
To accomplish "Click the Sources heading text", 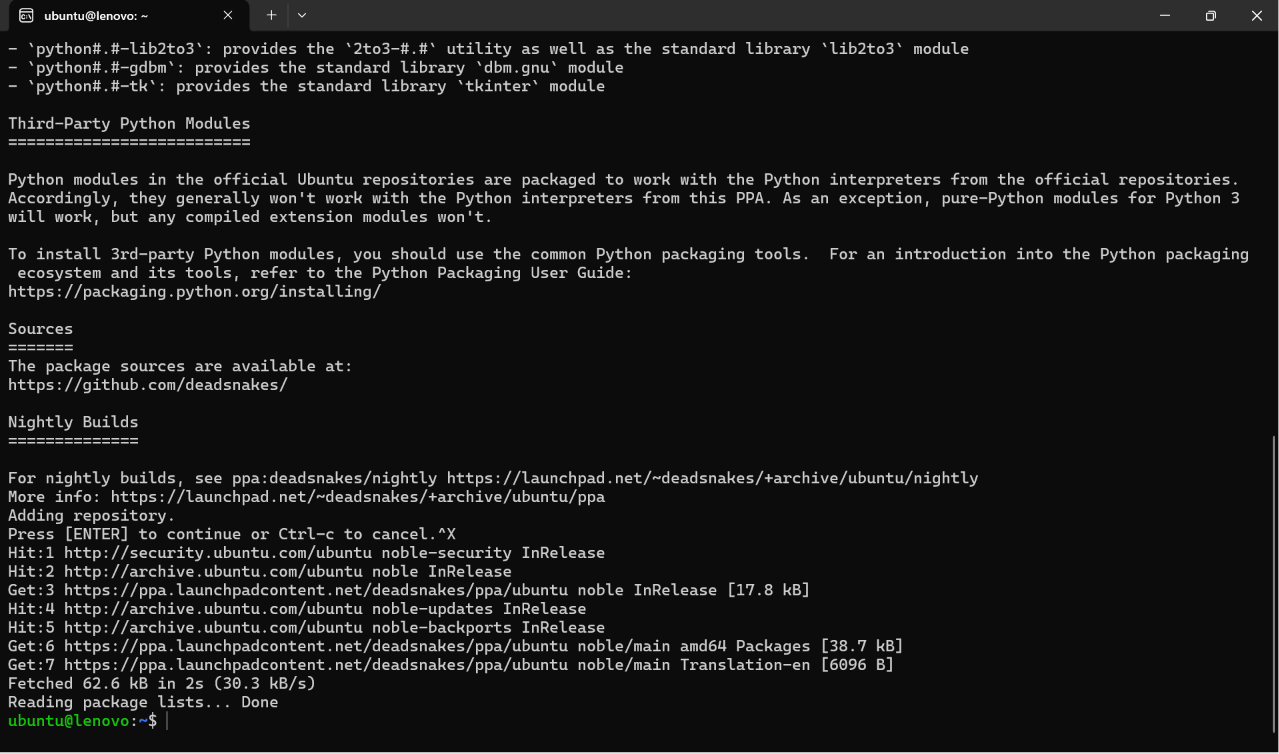I will coord(40,329).
